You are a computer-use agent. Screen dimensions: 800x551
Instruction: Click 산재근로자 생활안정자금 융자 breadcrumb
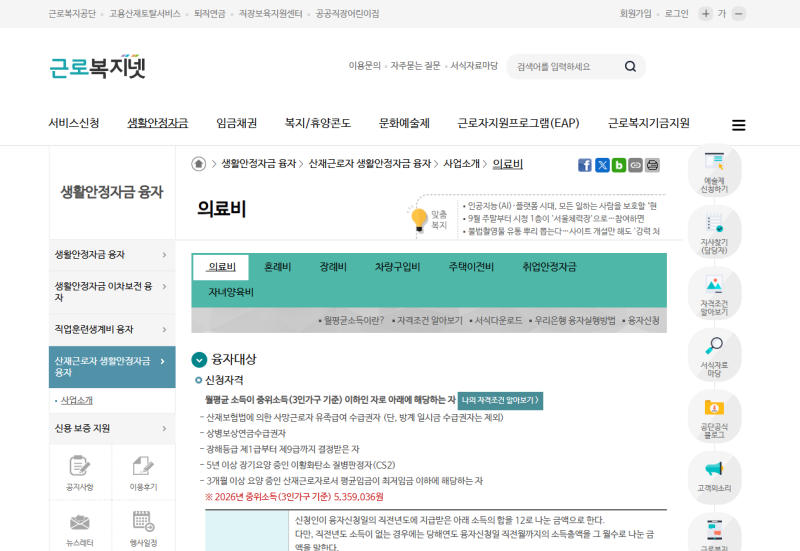tap(370, 164)
